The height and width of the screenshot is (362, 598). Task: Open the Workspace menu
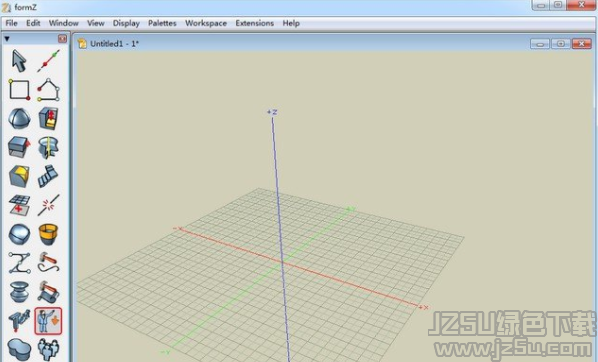(206, 23)
